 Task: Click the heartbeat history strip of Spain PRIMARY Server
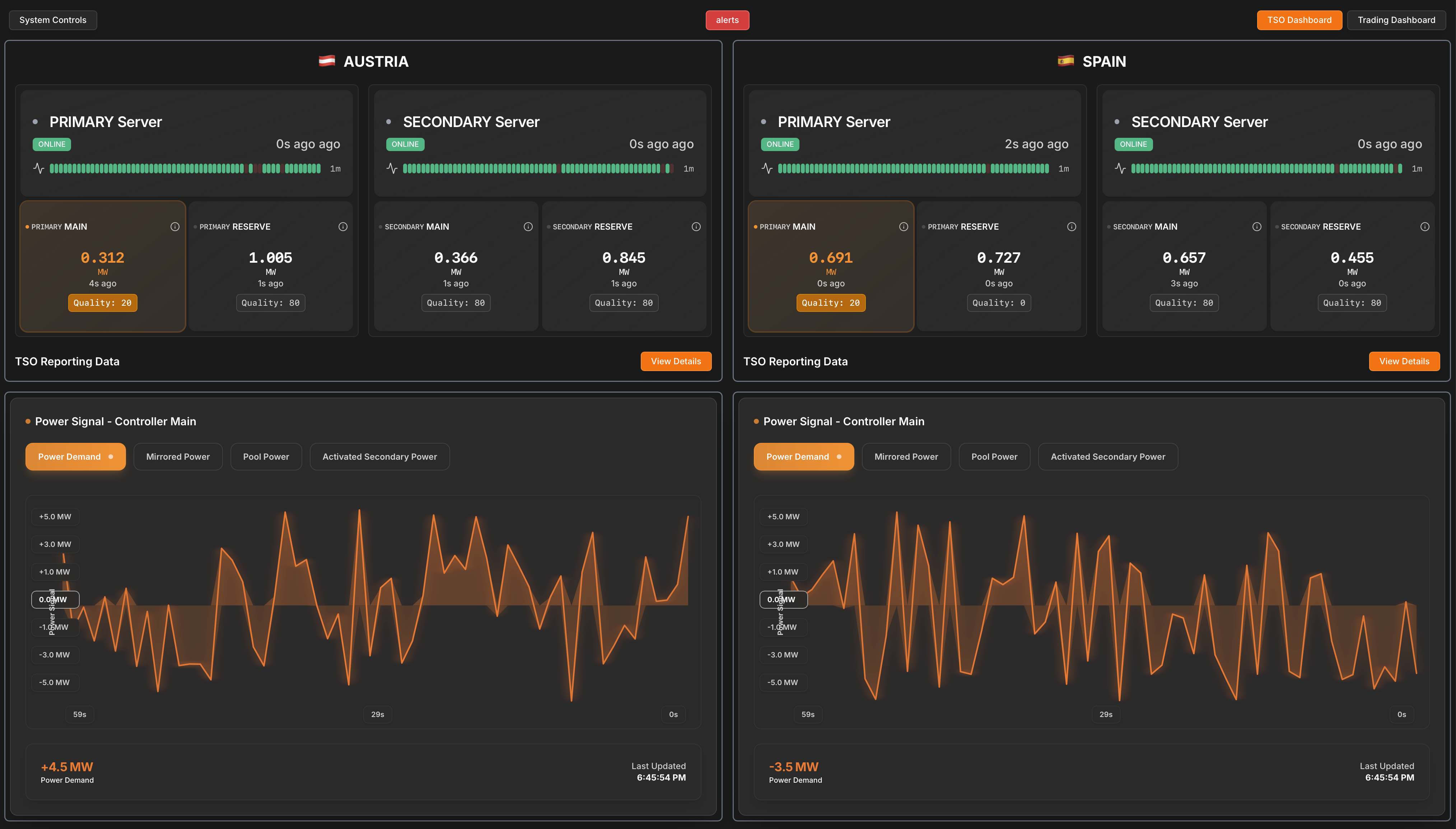point(911,168)
